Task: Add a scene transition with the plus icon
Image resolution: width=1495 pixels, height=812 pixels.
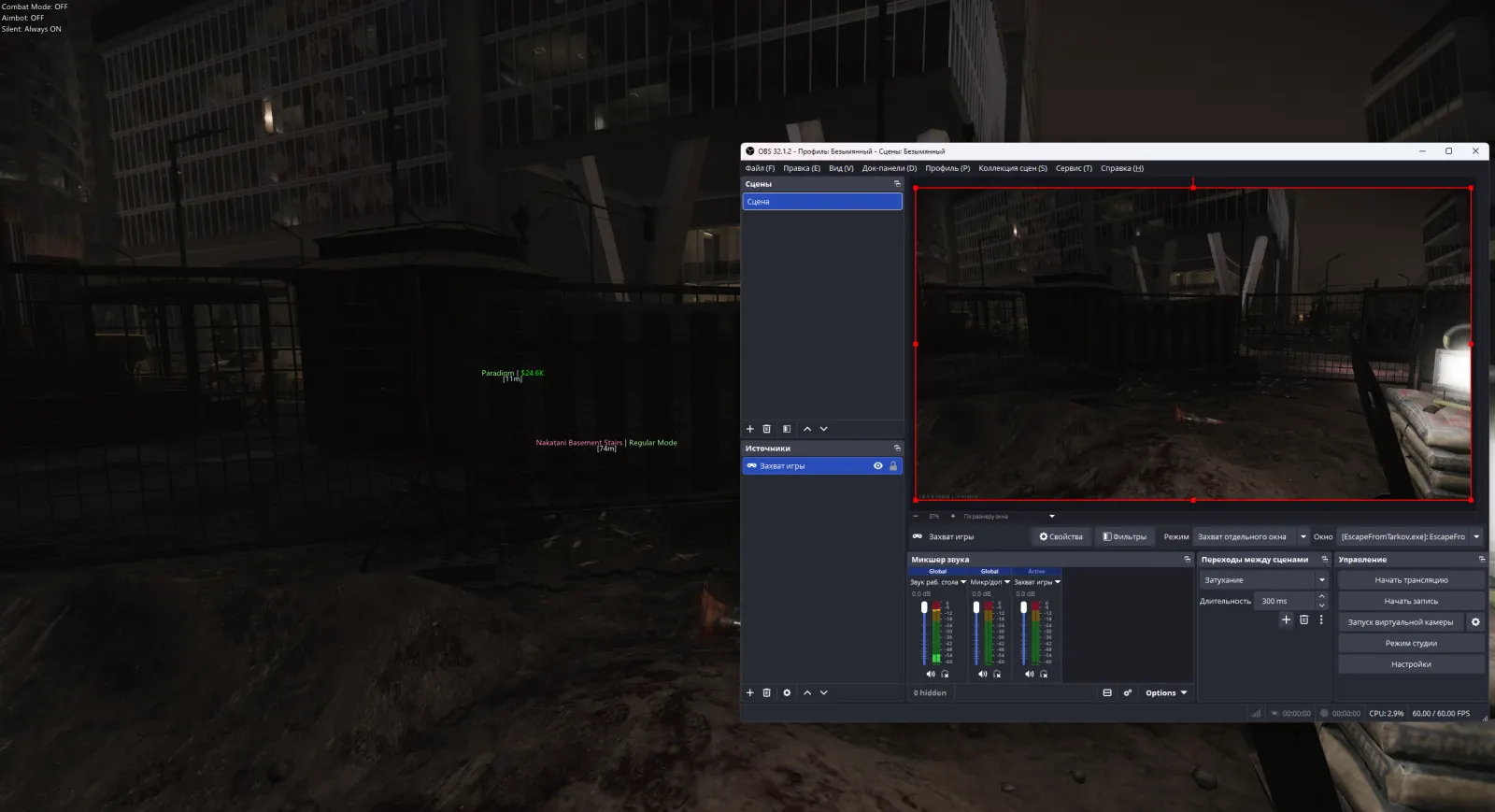Action: [x=1286, y=620]
